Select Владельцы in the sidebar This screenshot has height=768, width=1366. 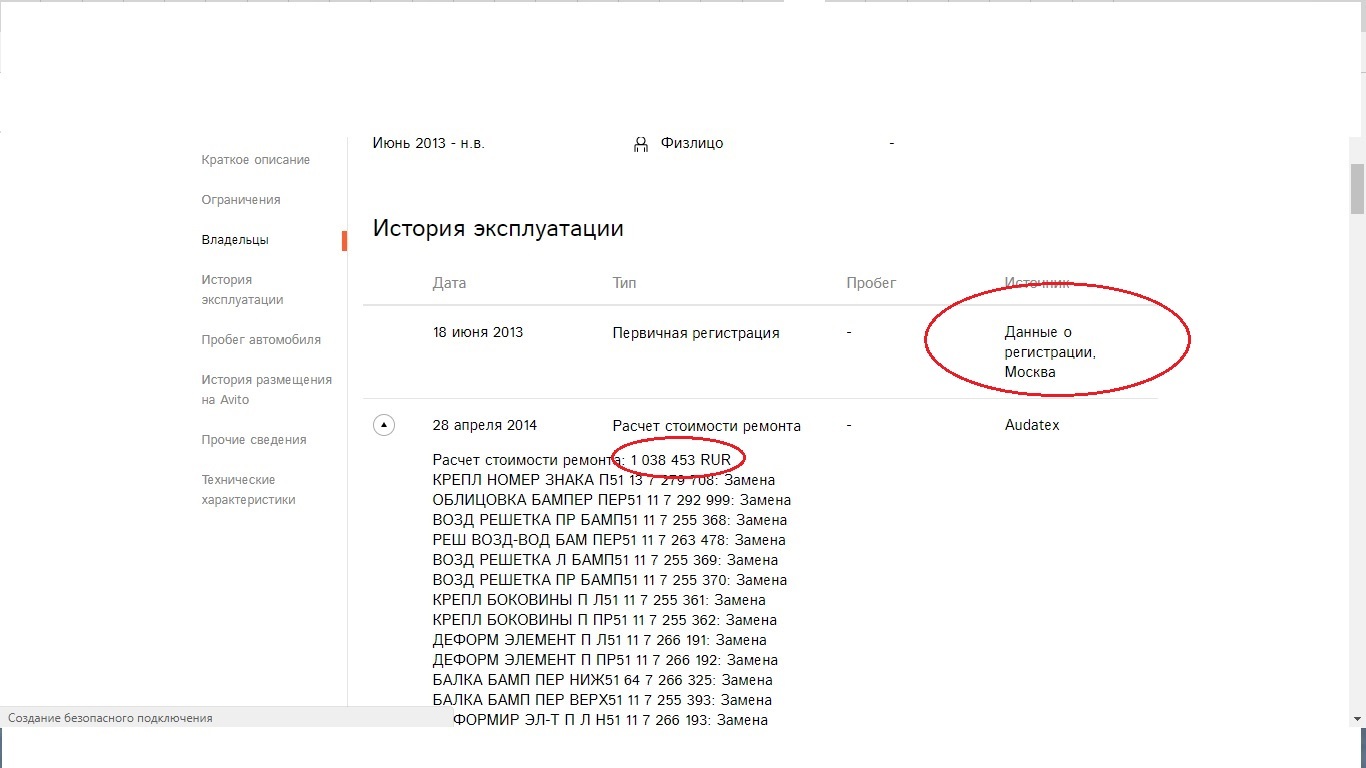pyautogui.click(x=235, y=240)
